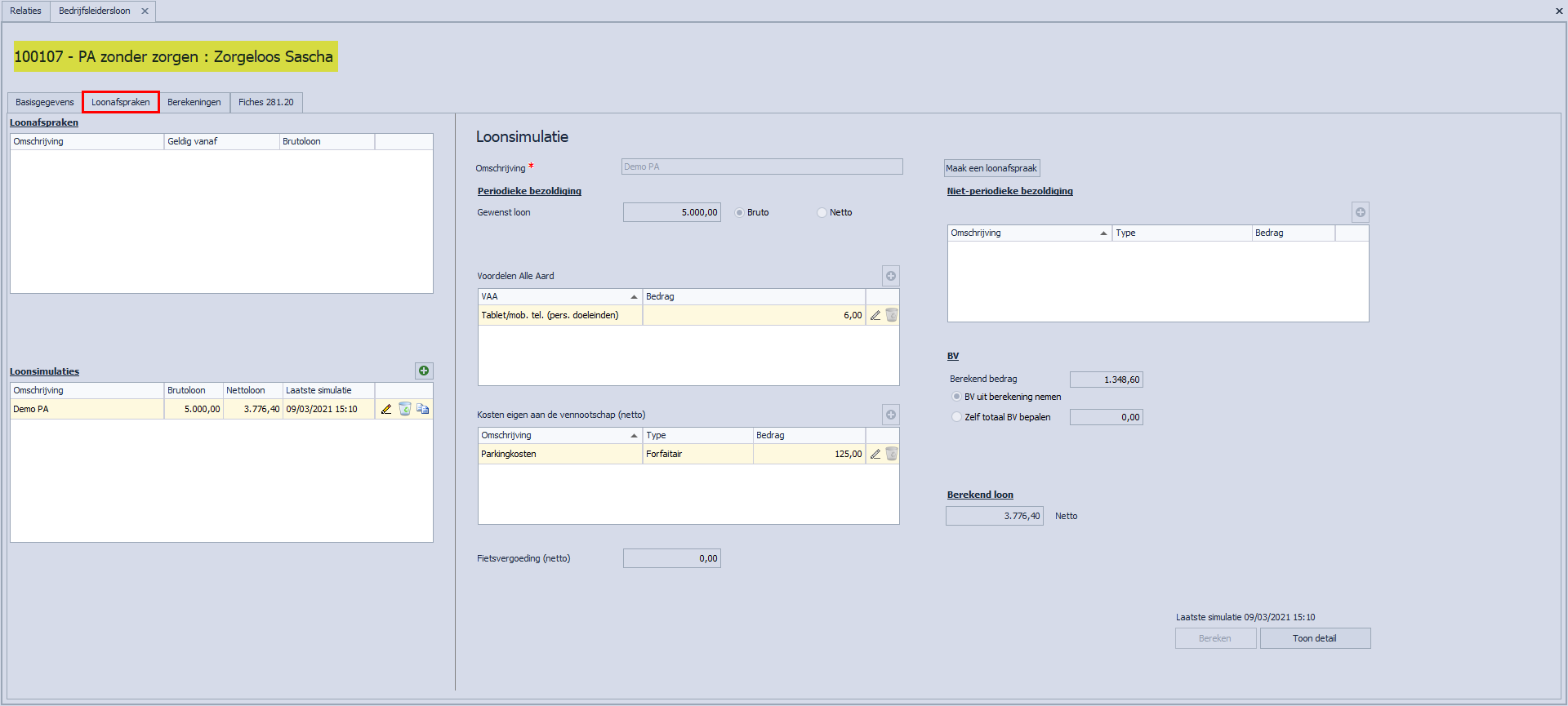The width and height of the screenshot is (1568, 706).
Task: Select the Netto radio button
Action: tap(822, 213)
